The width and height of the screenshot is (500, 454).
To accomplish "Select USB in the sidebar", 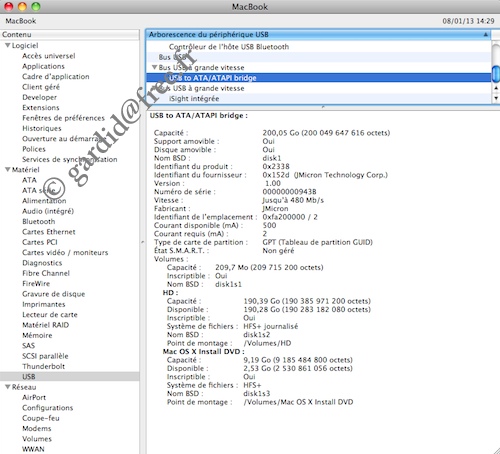I will [x=70, y=376].
